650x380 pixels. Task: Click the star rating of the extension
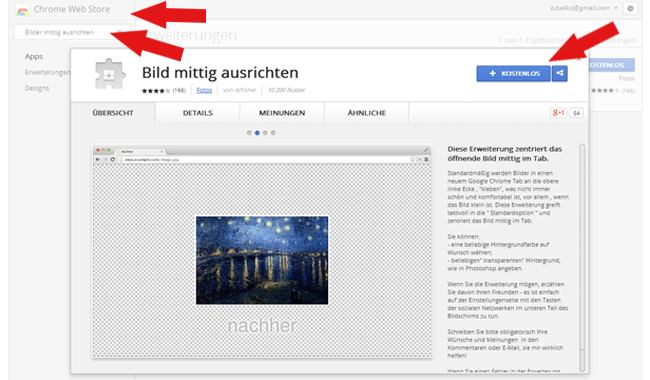(x=156, y=90)
